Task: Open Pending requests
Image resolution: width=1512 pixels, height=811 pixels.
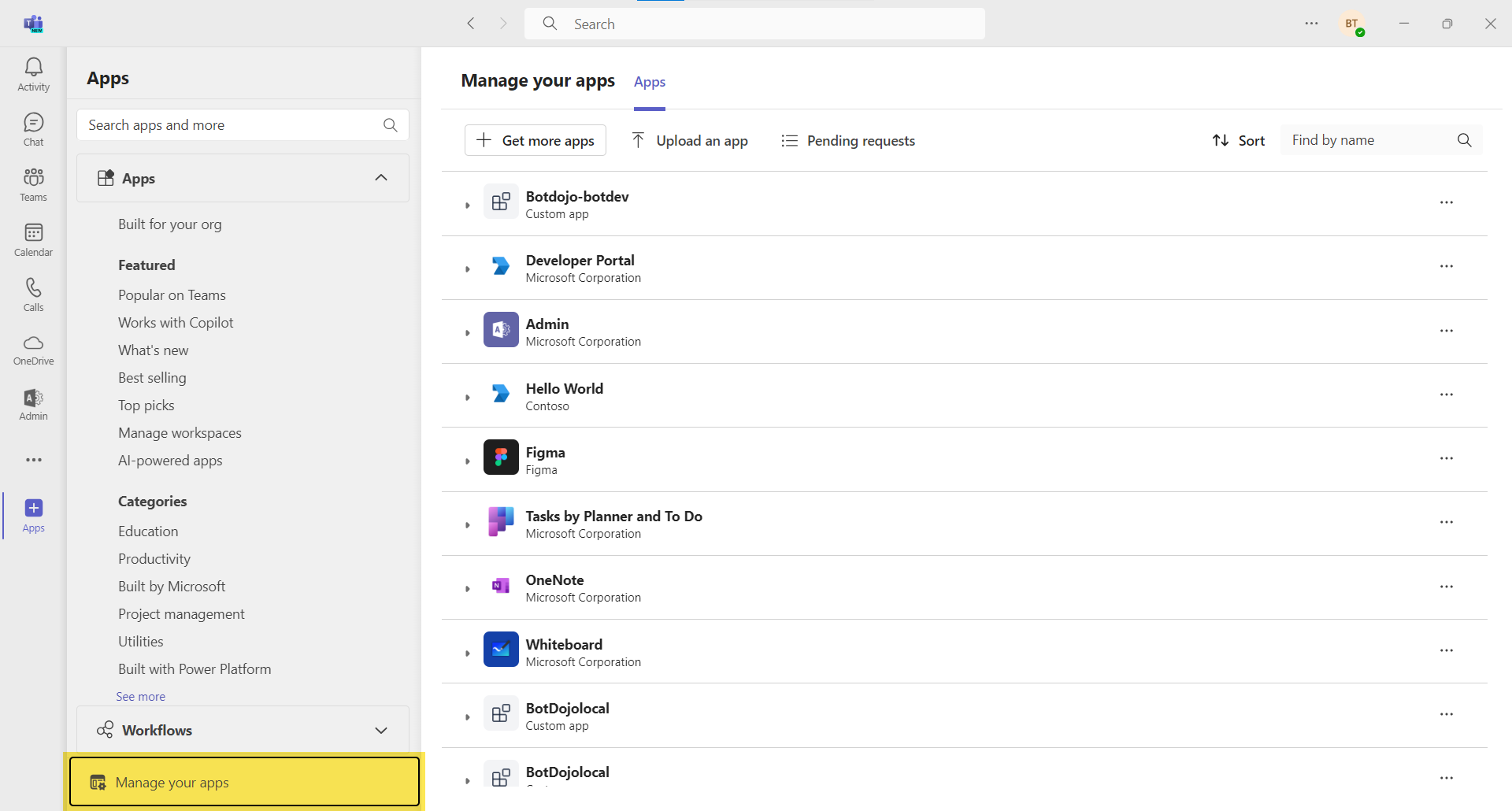Action: 848,140
